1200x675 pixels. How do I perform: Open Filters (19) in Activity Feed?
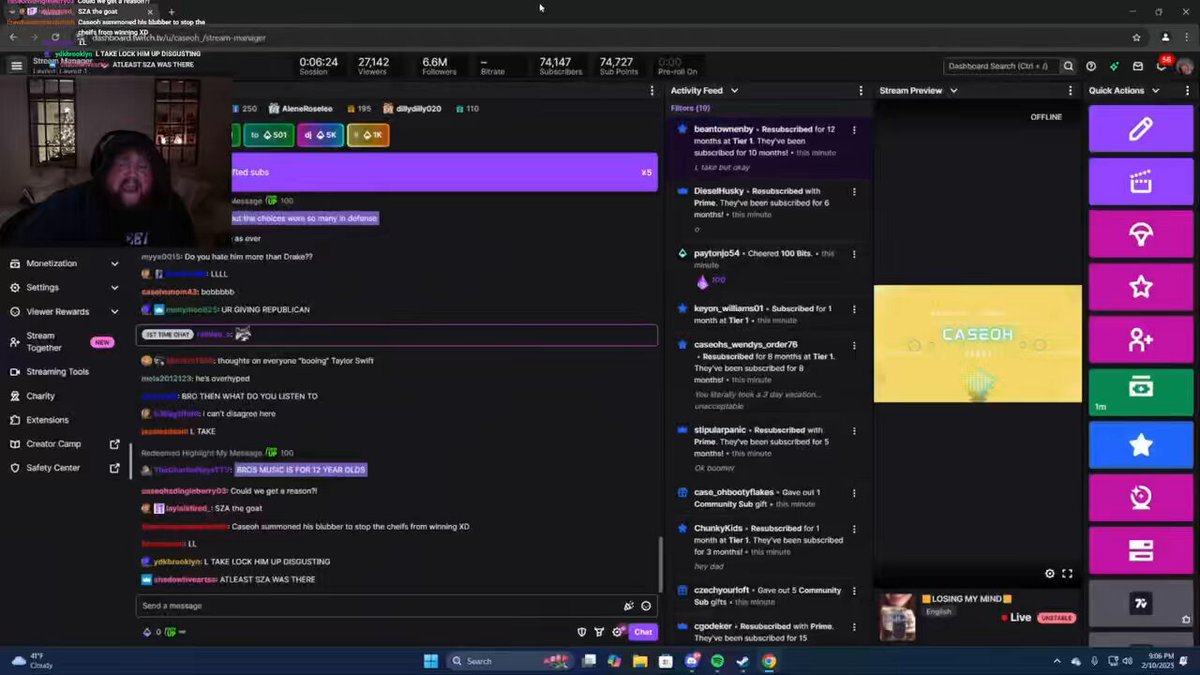[x=690, y=108]
